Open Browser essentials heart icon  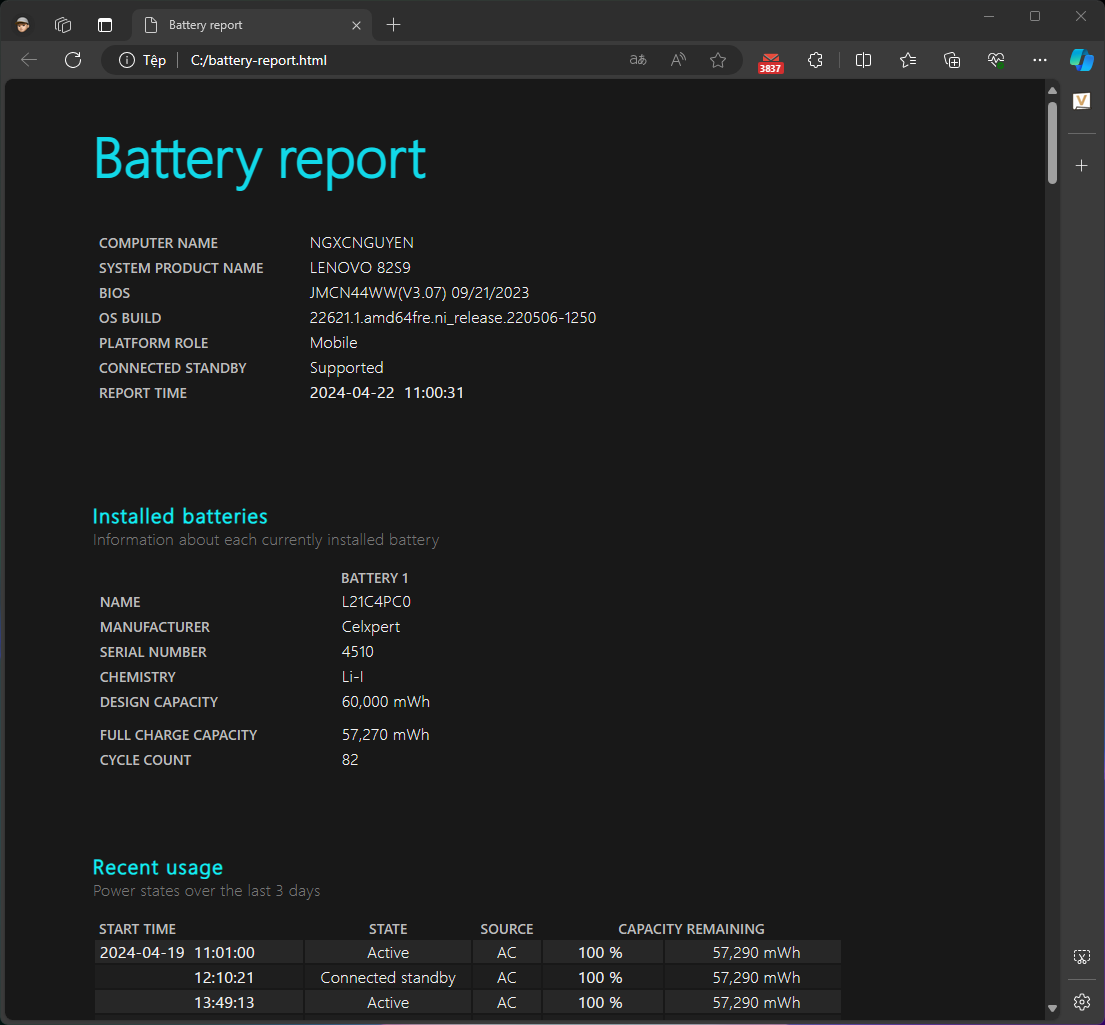point(996,60)
